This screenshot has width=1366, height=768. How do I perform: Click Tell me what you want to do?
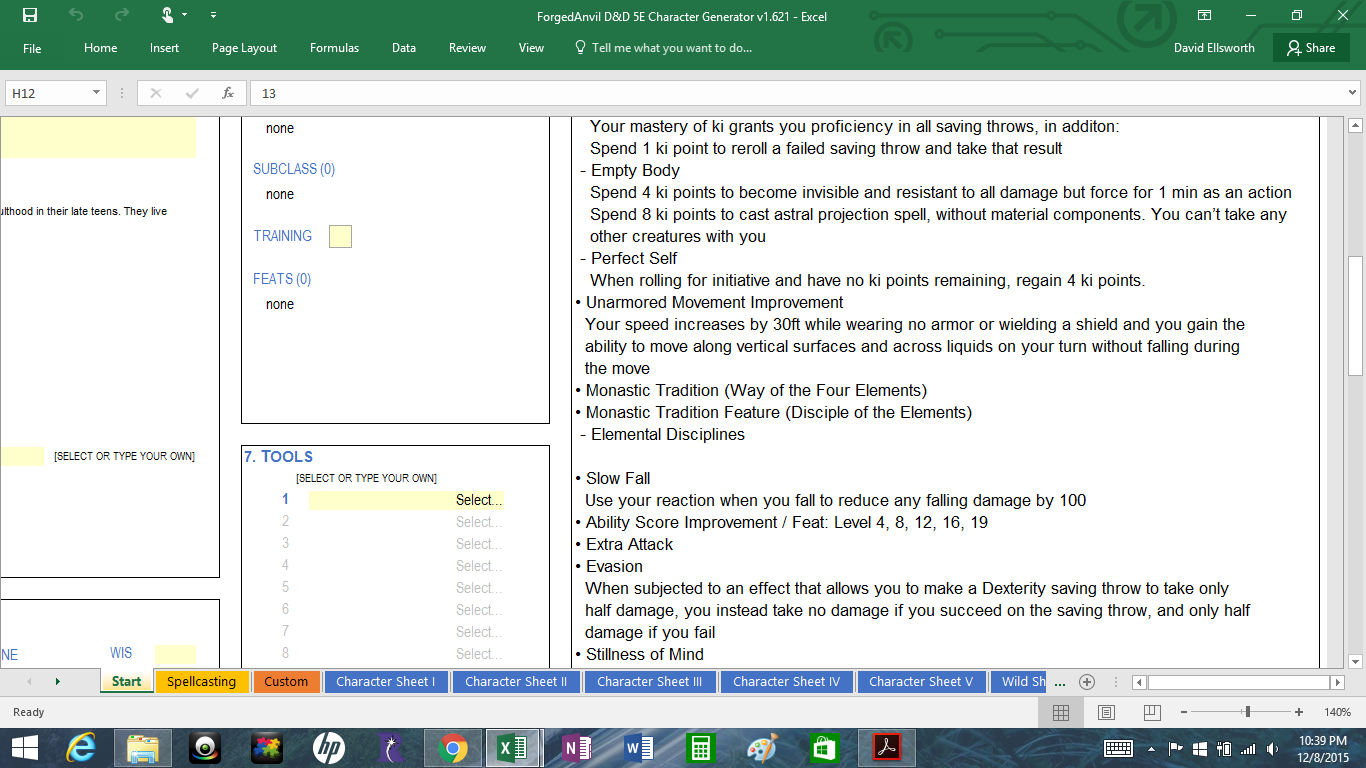coord(663,48)
